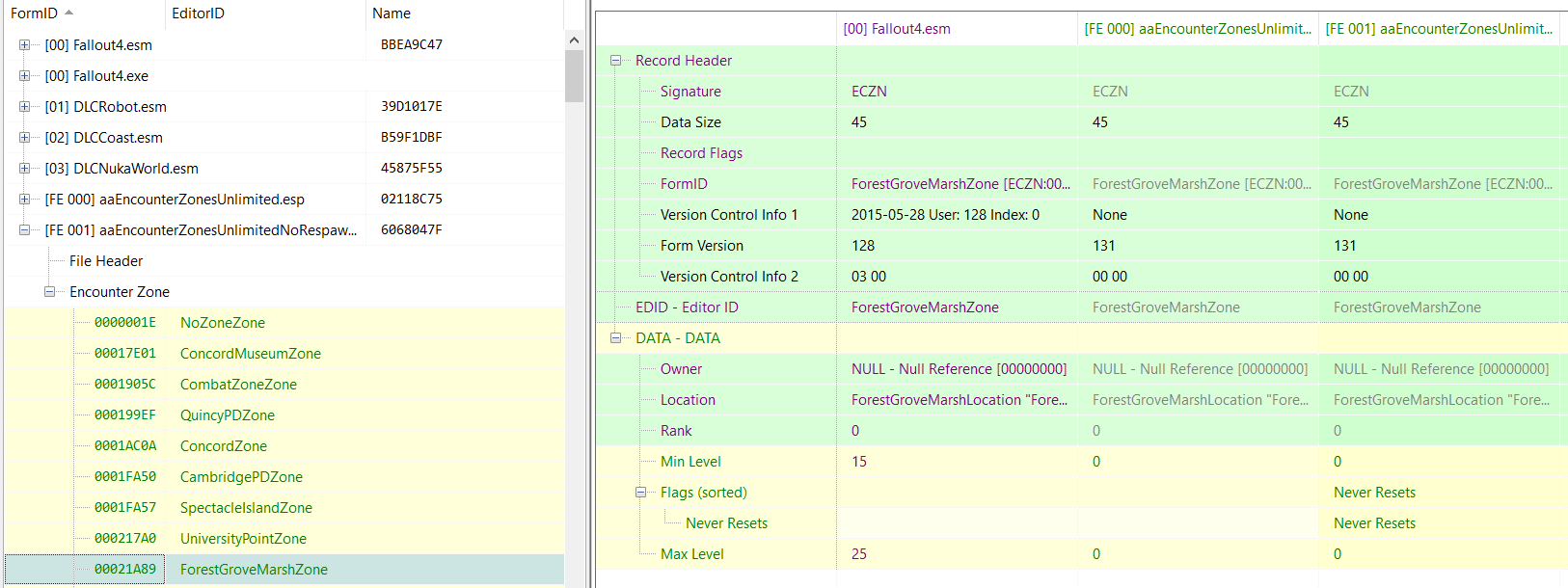Click the Version Control Info 1 label

click(729, 215)
